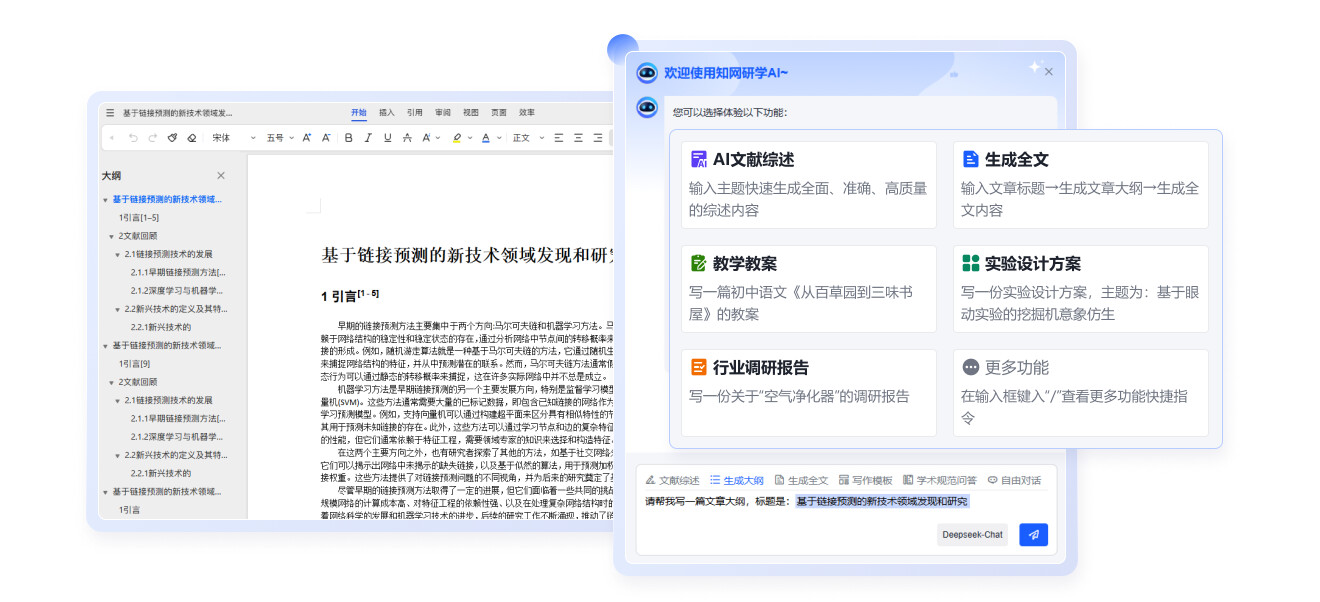Open the 宋体 font family dropdown
This screenshot has width=1320, height=602.
pyautogui.click(x=234, y=138)
